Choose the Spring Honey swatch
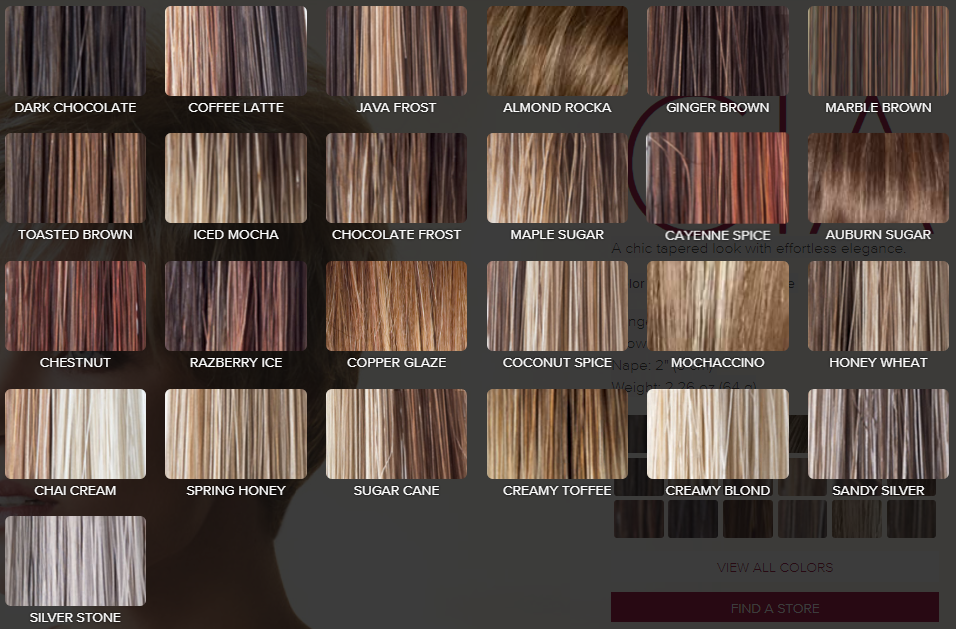 (x=236, y=434)
